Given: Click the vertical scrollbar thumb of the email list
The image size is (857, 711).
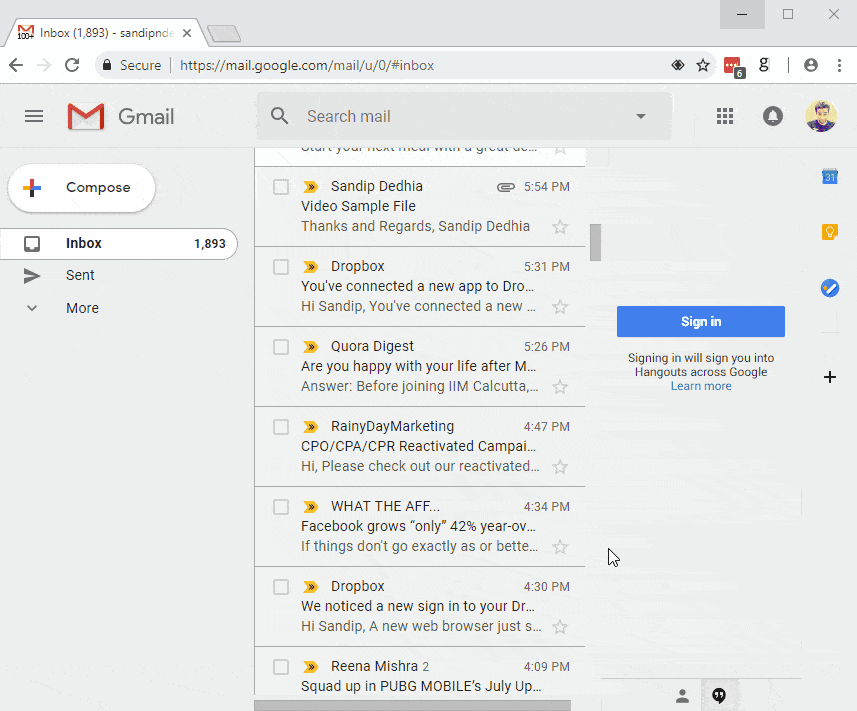Looking at the screenshot, I should click(x=595, y=242).
